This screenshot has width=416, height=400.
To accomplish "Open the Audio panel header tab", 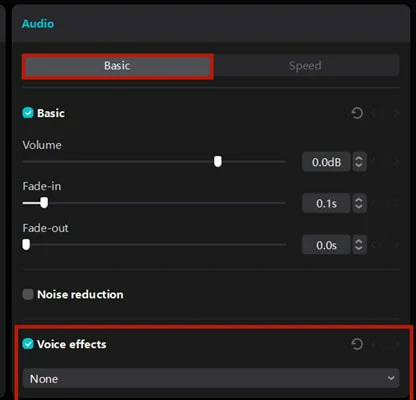I will [x=38, y=24].
